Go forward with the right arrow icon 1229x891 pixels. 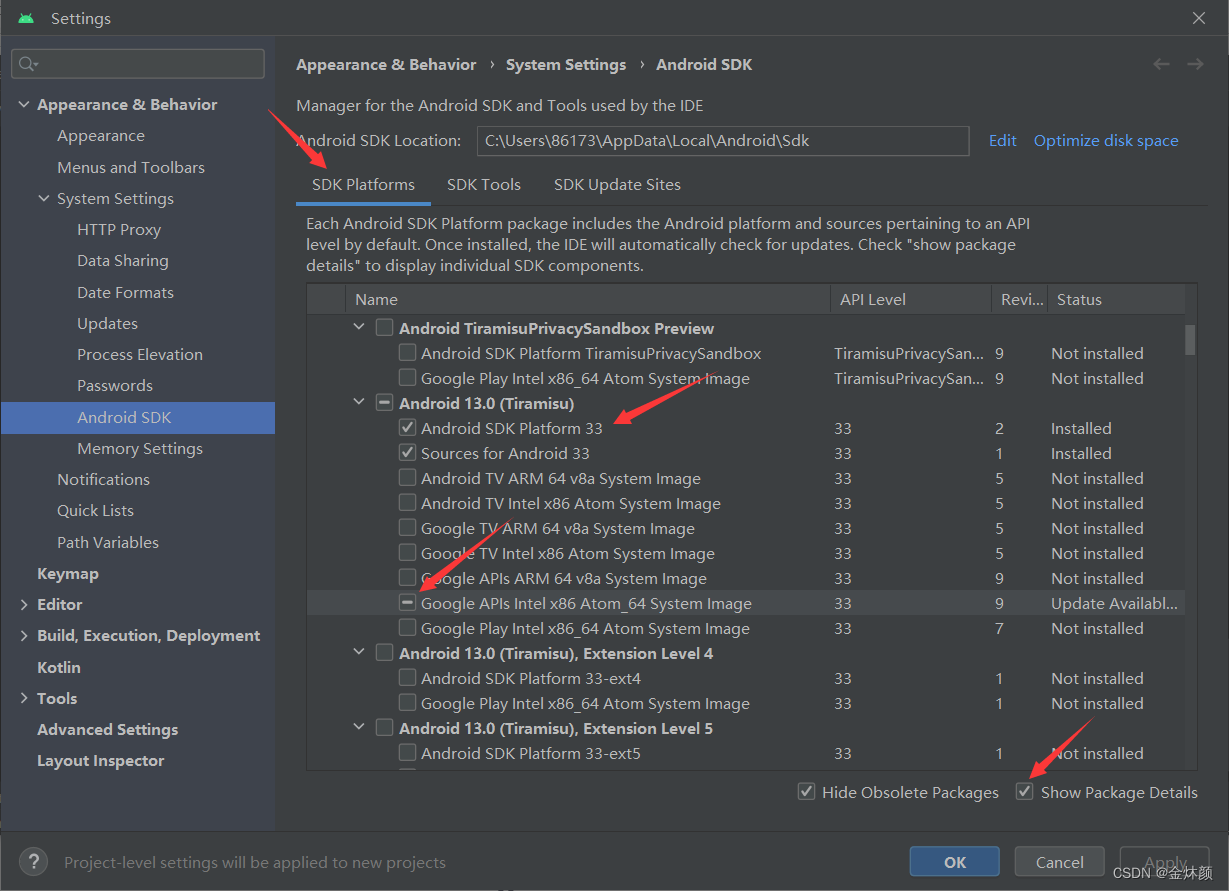pyautogui.click(x=1195, y=64)
